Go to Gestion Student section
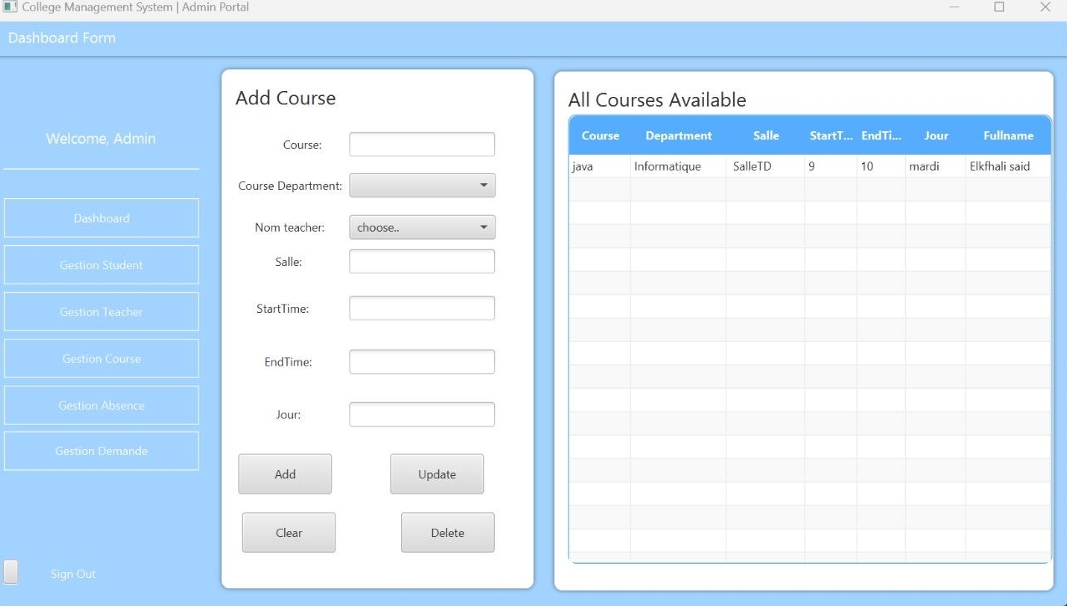The image size is (1067, 608). click(x=101, y=265)
